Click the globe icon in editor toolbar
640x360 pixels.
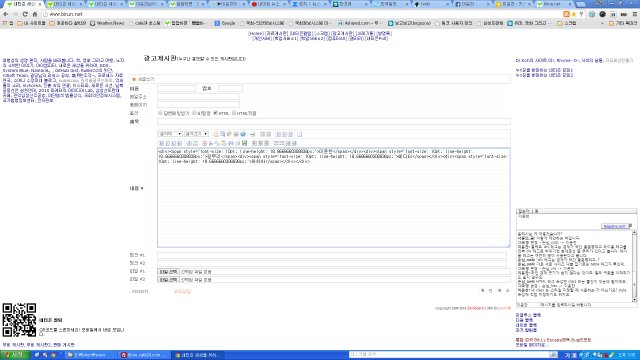pyautogui.click(x=243, y=134)
